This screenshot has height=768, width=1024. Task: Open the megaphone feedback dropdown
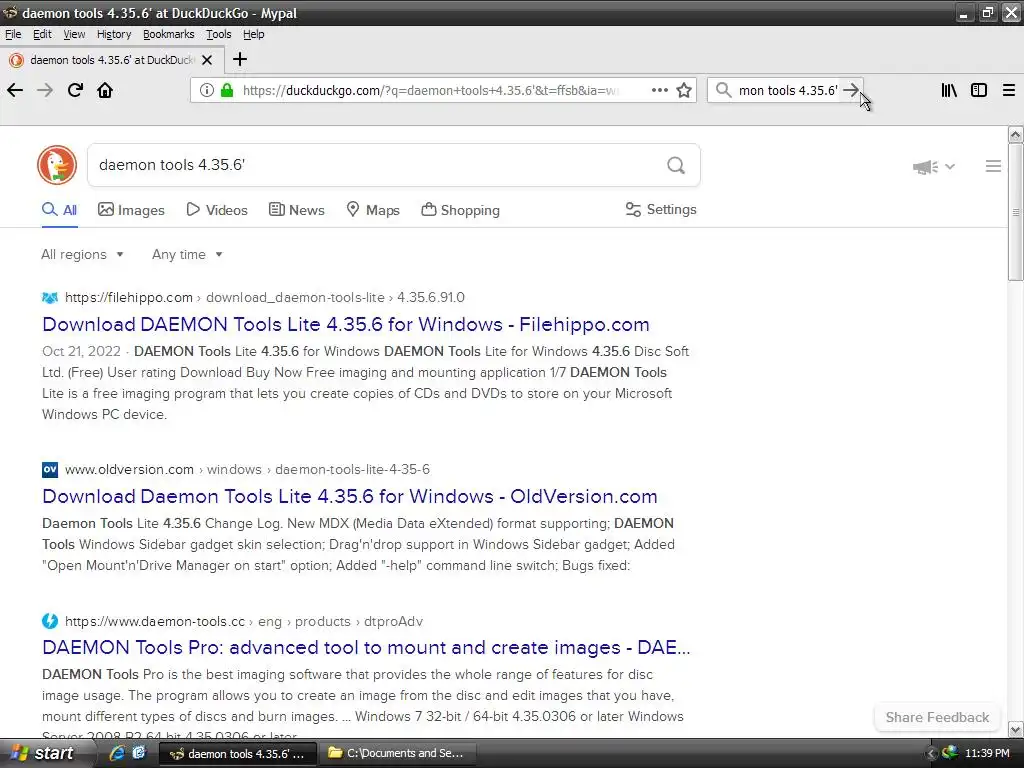[934, 167]
